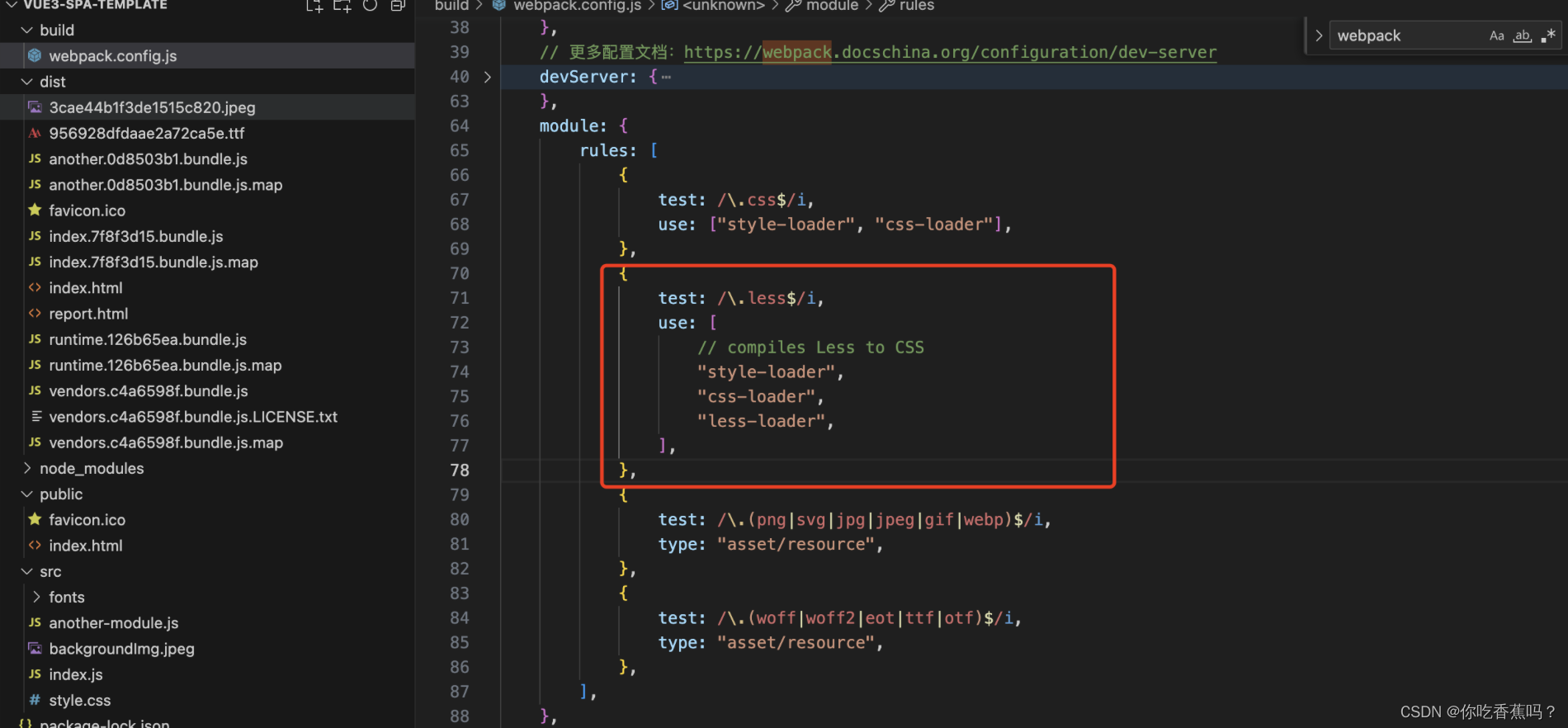This screenshot has width=1568, height=728.
Task: Click the New File icon in explorer header
Action: click(x=314, y=5)
